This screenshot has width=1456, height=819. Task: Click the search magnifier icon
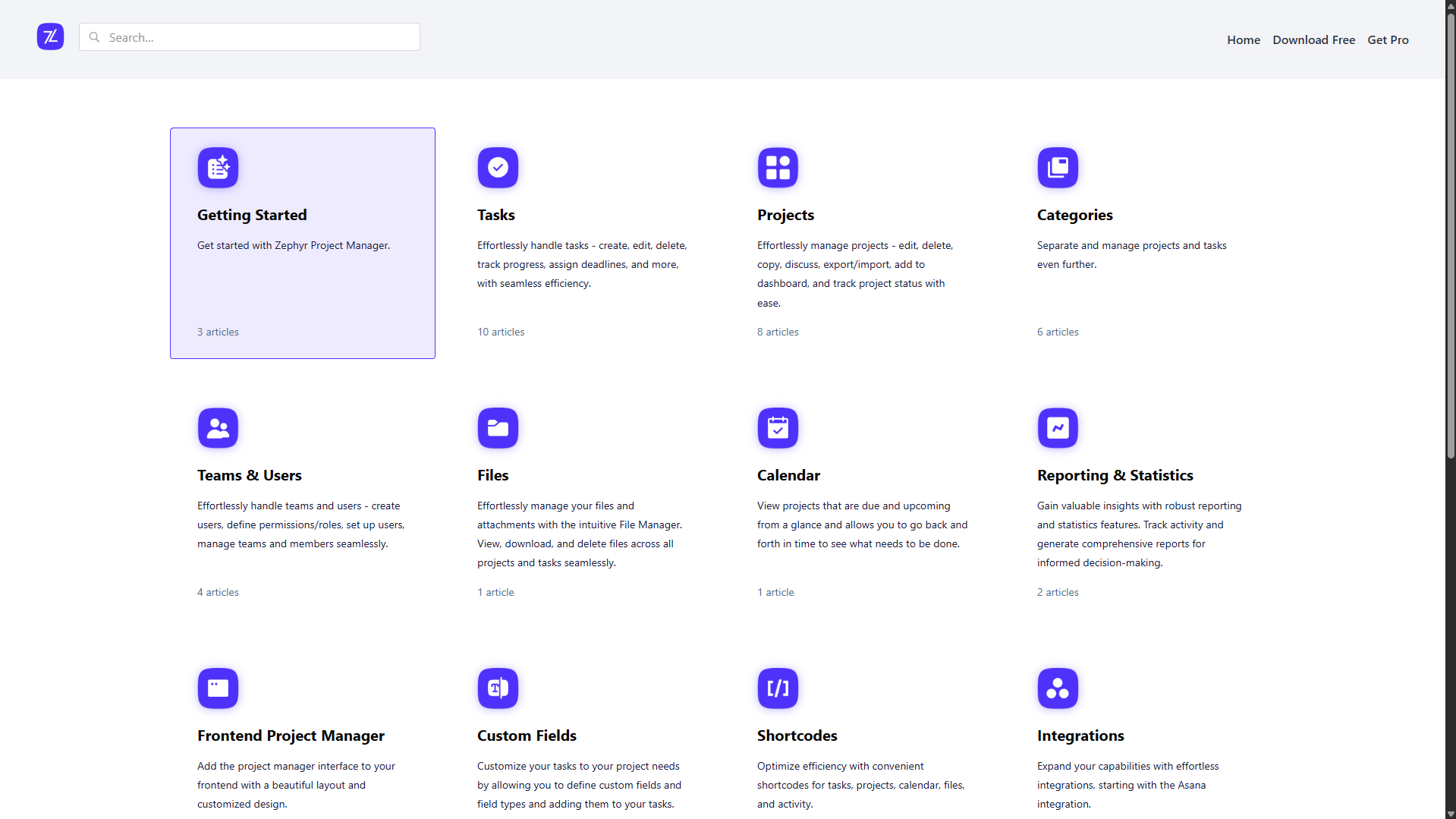click(x=94, y=36)
